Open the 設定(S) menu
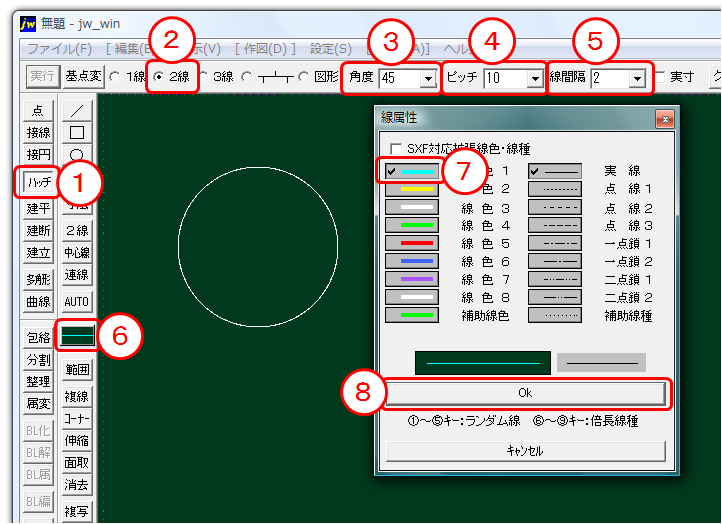 (330, 48)
